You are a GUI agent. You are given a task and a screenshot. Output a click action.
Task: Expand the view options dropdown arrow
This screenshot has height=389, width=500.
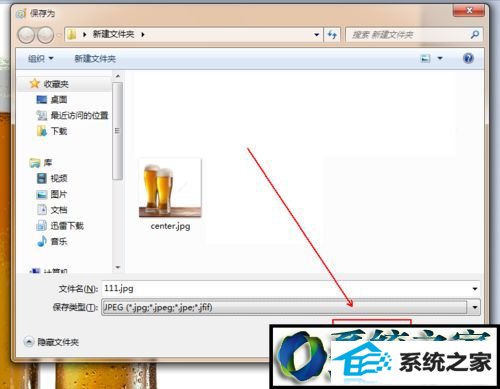tap(440, 59)
